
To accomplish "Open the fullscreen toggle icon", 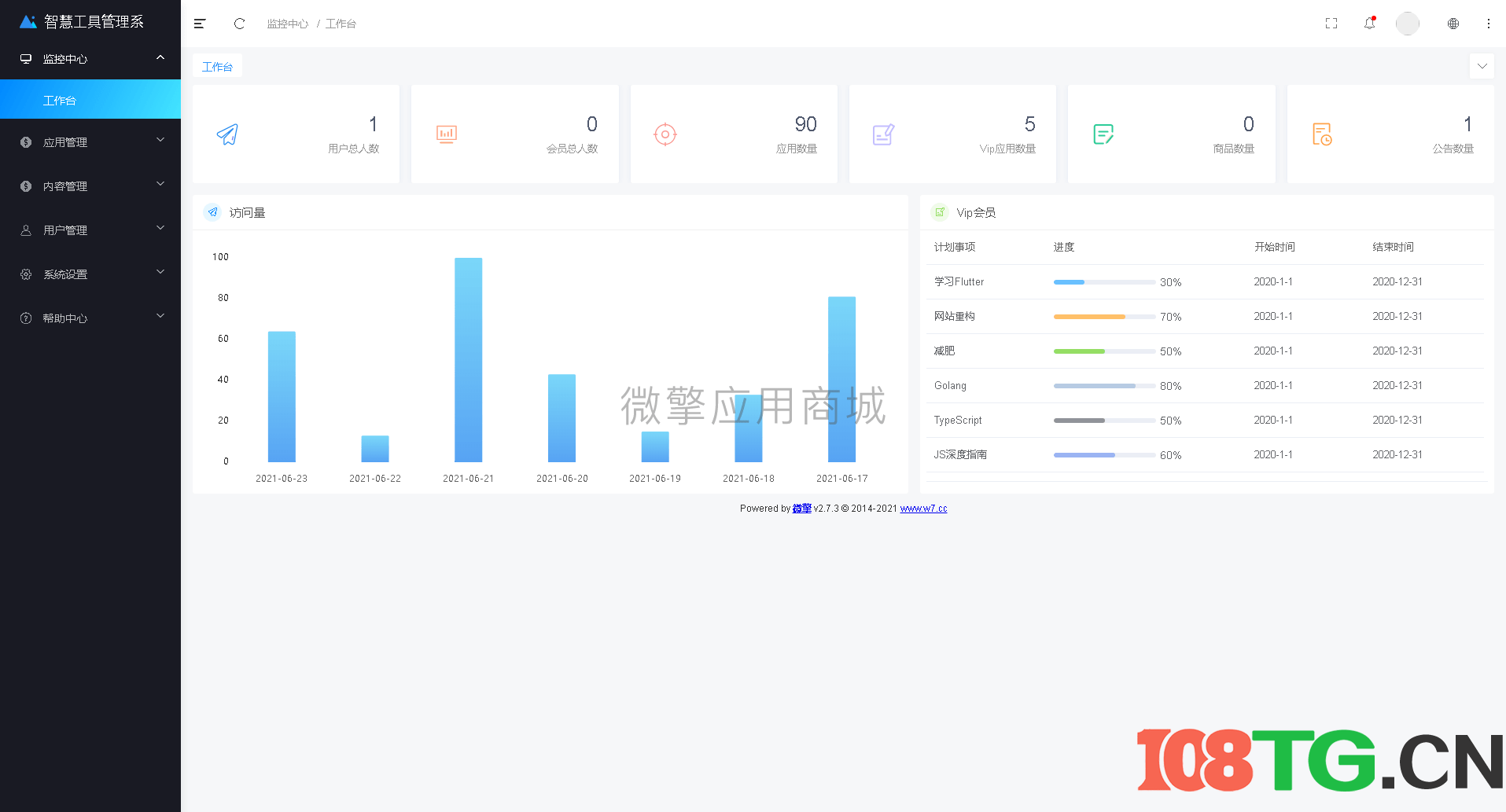I will (1331, 24).
